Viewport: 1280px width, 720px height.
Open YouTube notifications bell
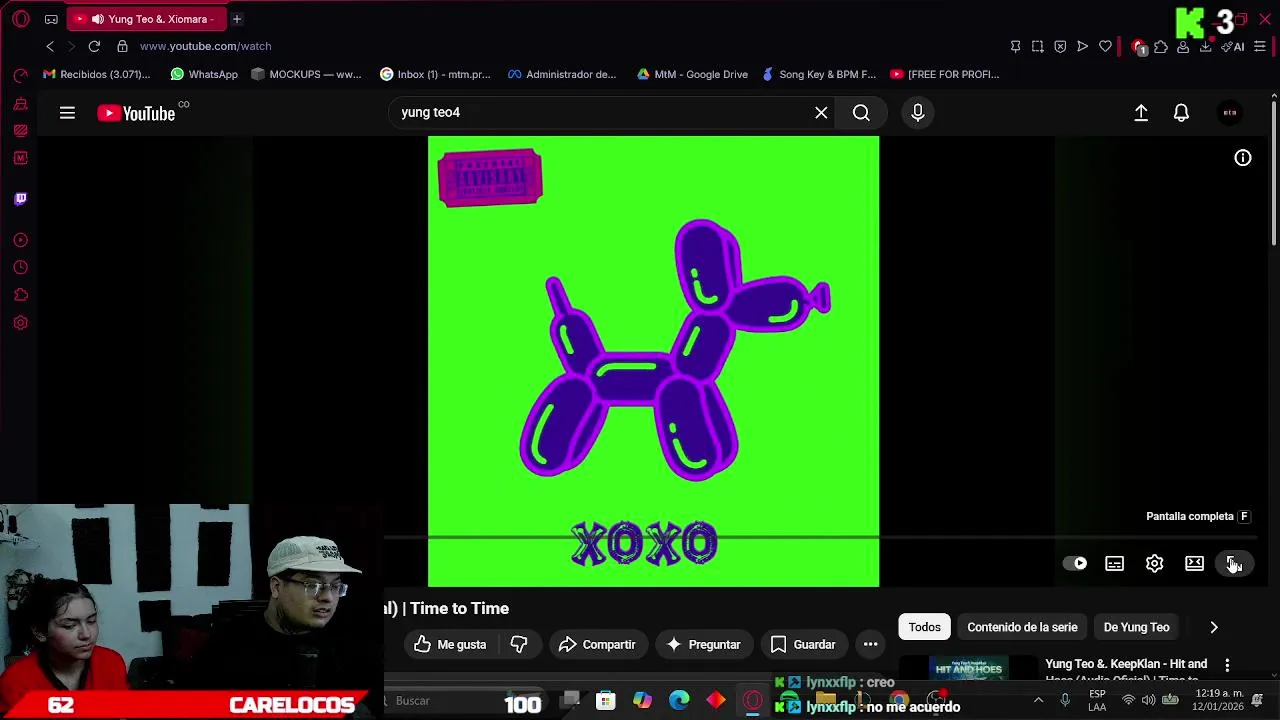coord(1181,113)
